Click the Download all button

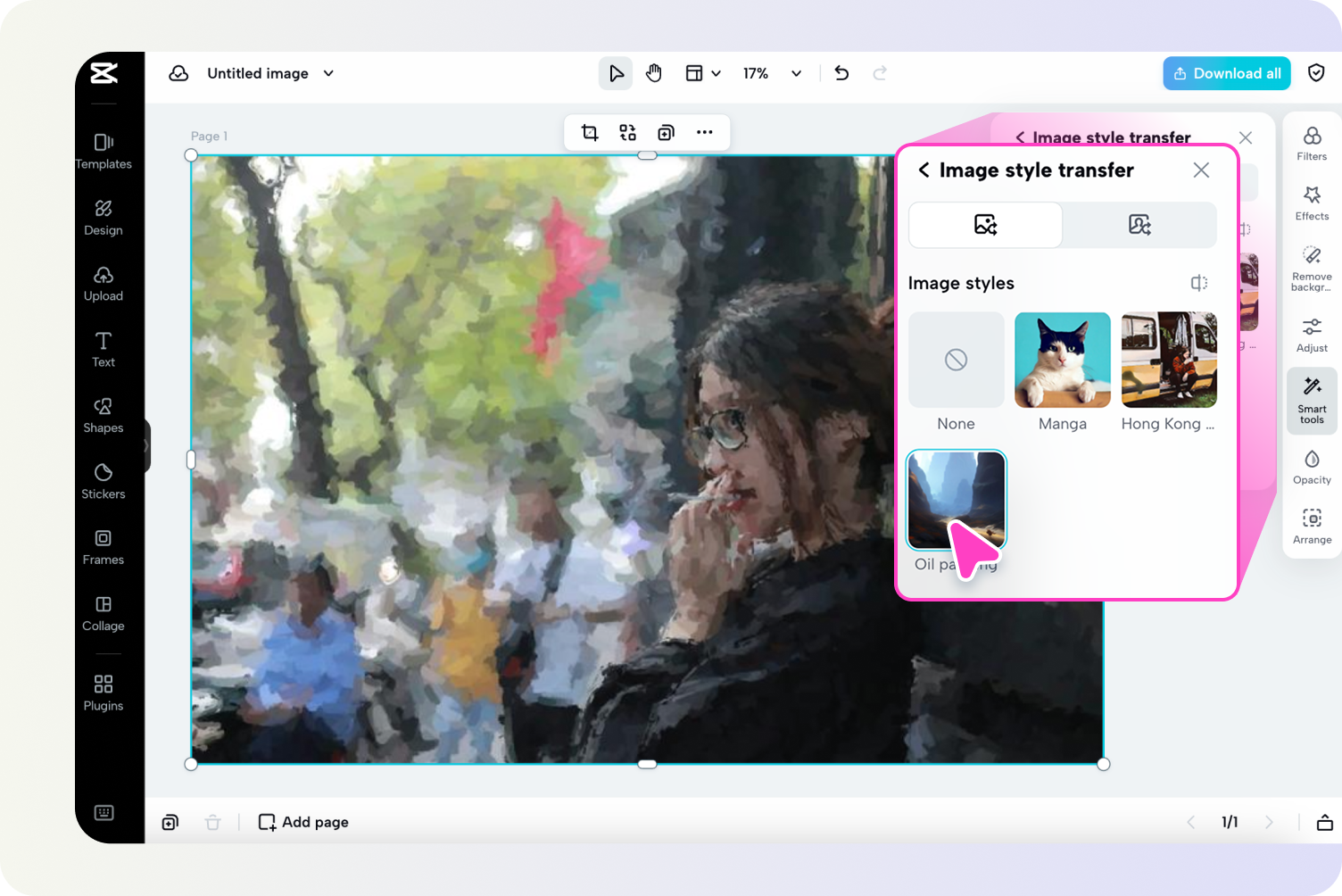click(1226, 73)
